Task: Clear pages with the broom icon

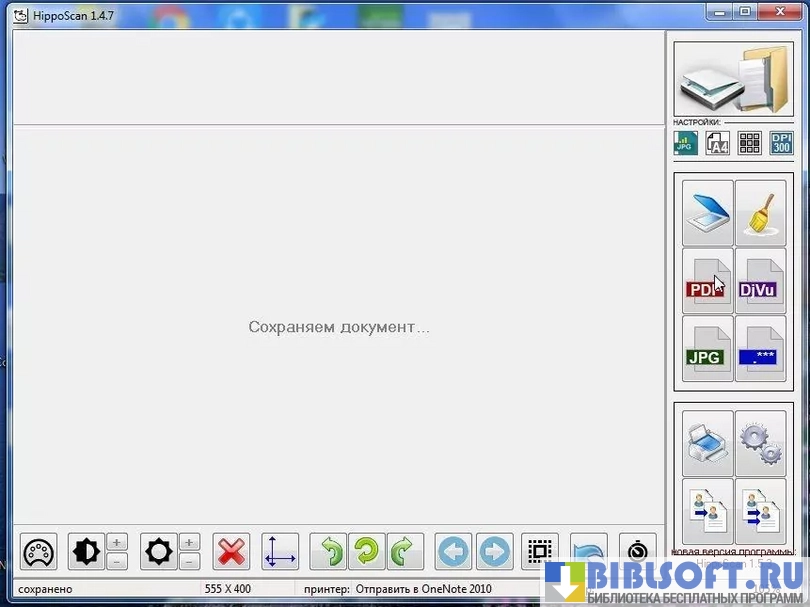Action: tap(760, 212)
